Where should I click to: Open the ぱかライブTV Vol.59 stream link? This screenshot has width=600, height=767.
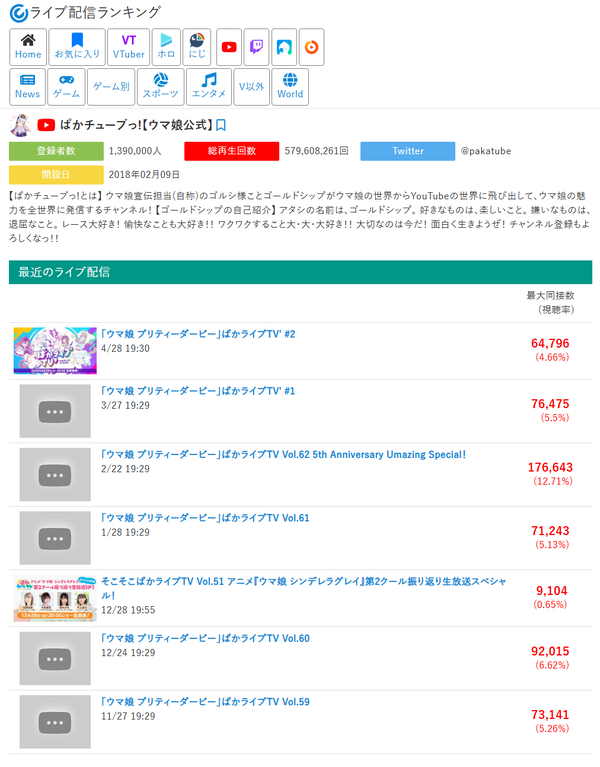tap(205, 702)
